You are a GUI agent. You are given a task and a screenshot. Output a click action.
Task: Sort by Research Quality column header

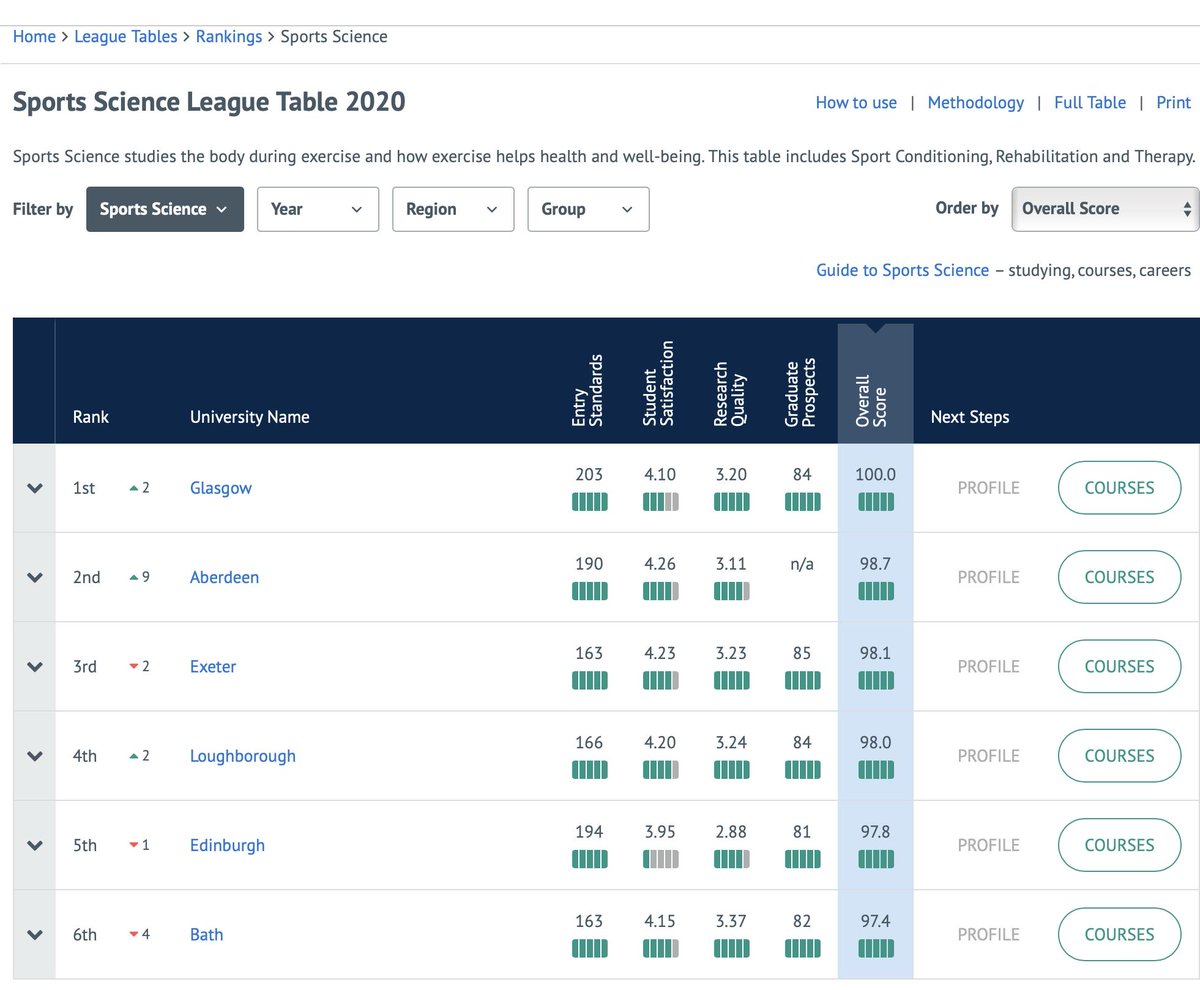731,395
